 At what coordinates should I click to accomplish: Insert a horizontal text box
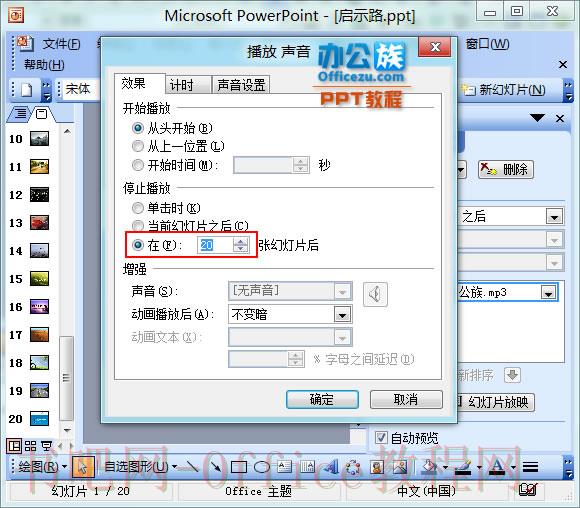(x=284, y=467)
